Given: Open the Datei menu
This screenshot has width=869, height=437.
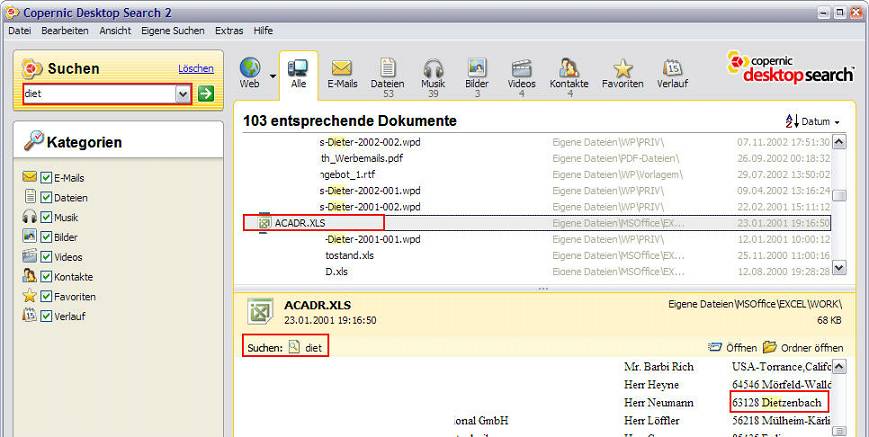Looking at the screenshot, I should (19, 30).
